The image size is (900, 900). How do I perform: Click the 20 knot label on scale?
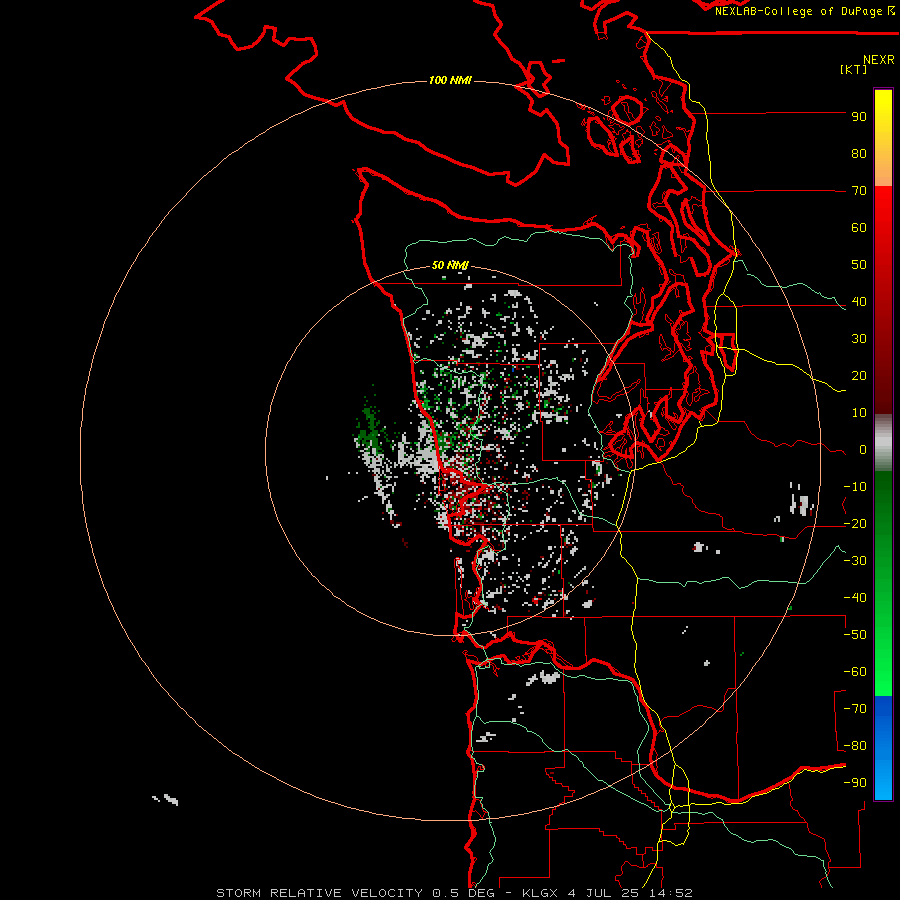(859, 375)
